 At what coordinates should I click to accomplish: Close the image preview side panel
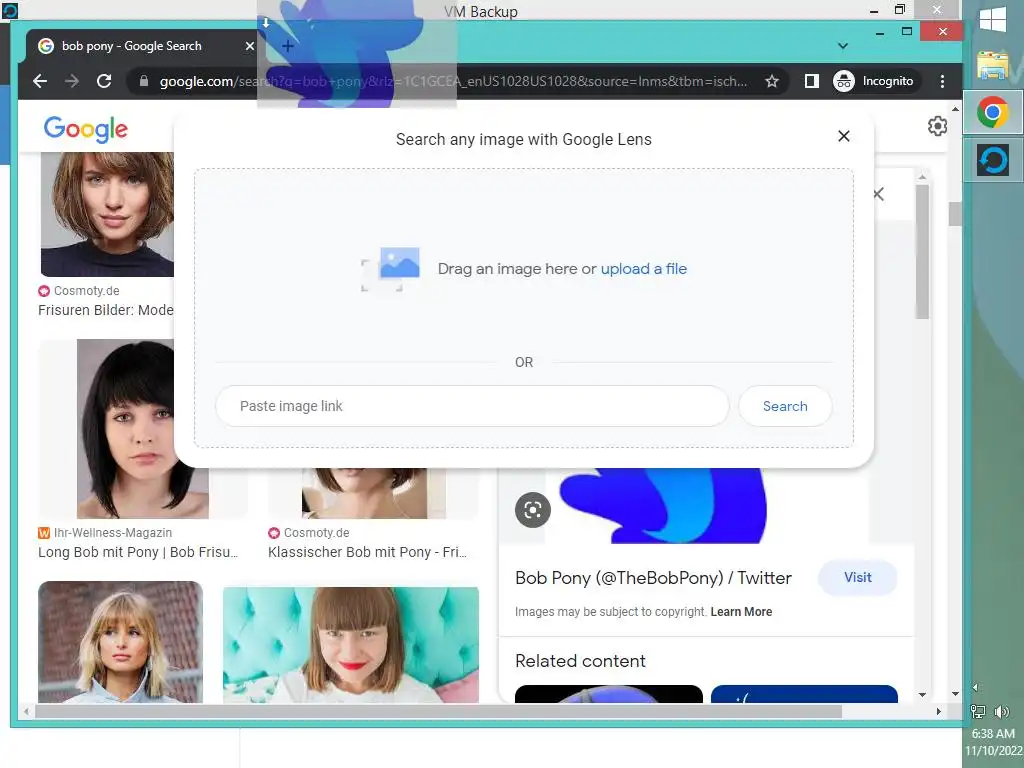(x=878, y=194)
